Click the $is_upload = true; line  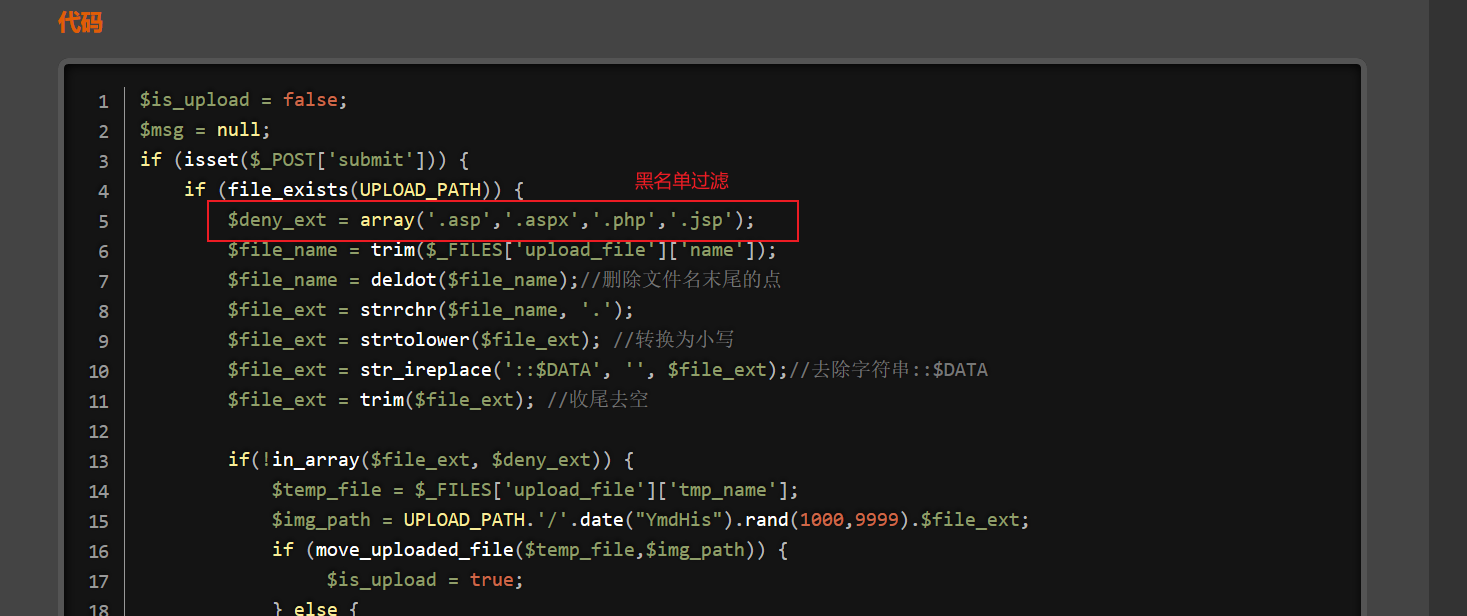click(425, 580)
